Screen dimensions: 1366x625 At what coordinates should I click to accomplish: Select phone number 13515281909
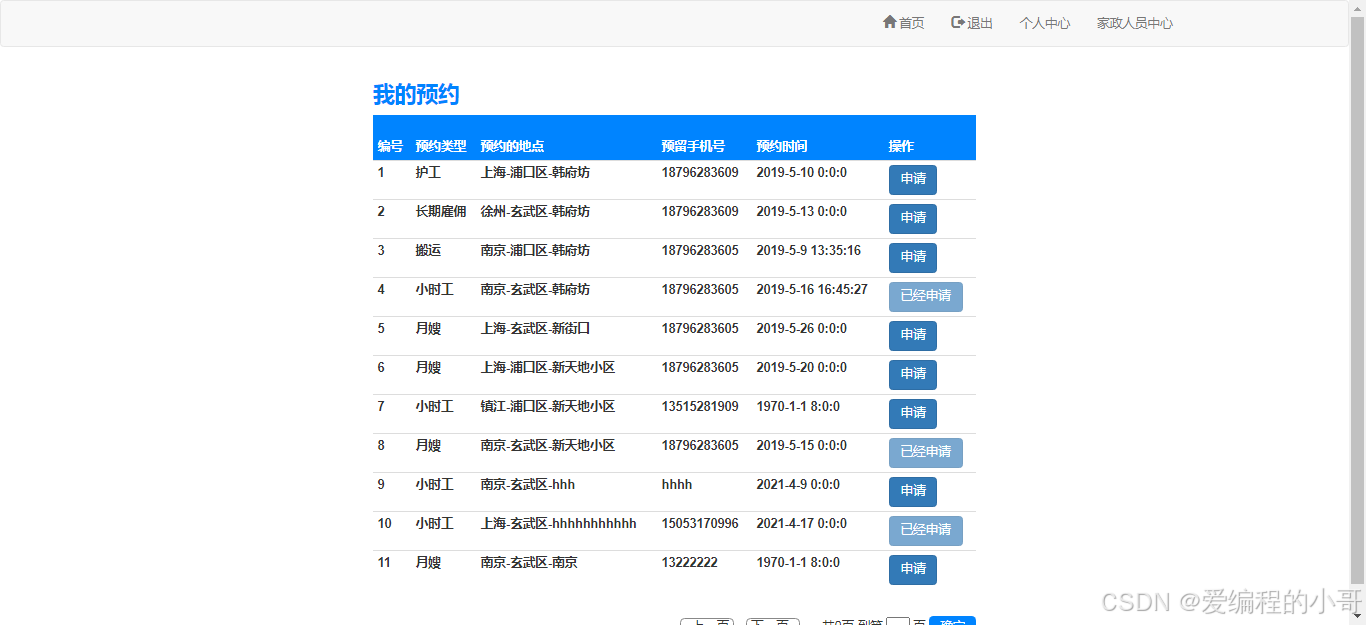point(700,406)
